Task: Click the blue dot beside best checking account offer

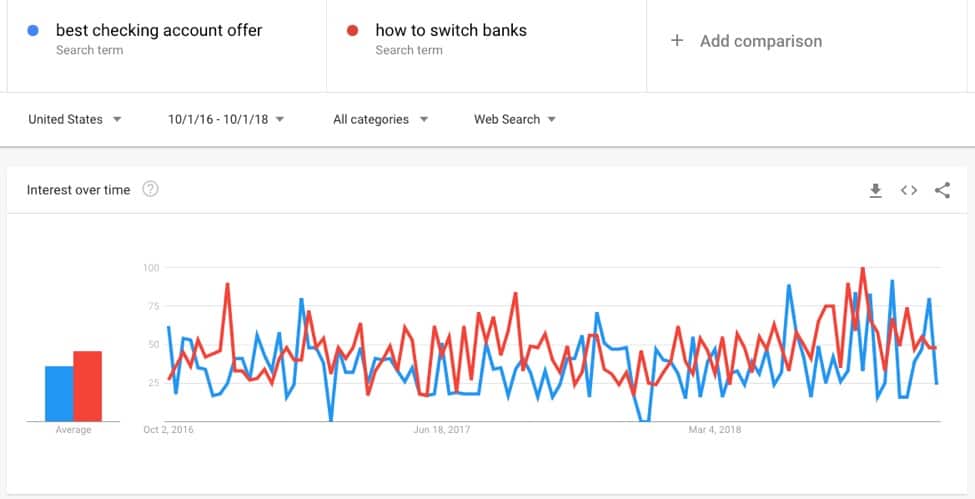Action: (x=34, y=30)
